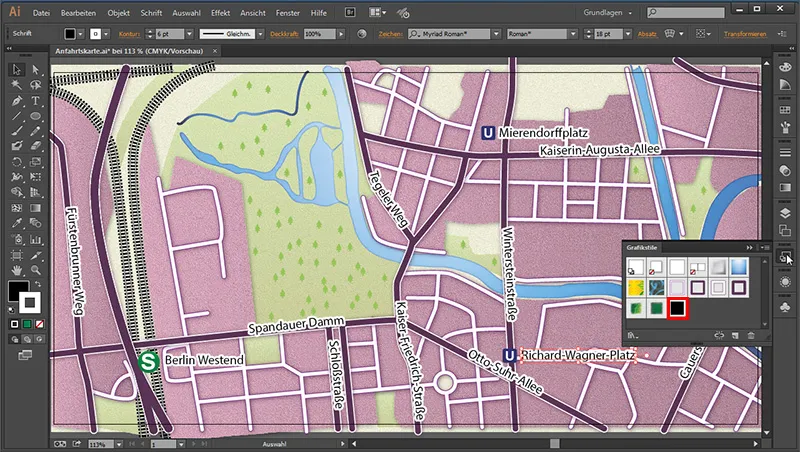Viewport: 800px width, 452px height.
Task: Change screen mode button
Action: click(25, 355)
